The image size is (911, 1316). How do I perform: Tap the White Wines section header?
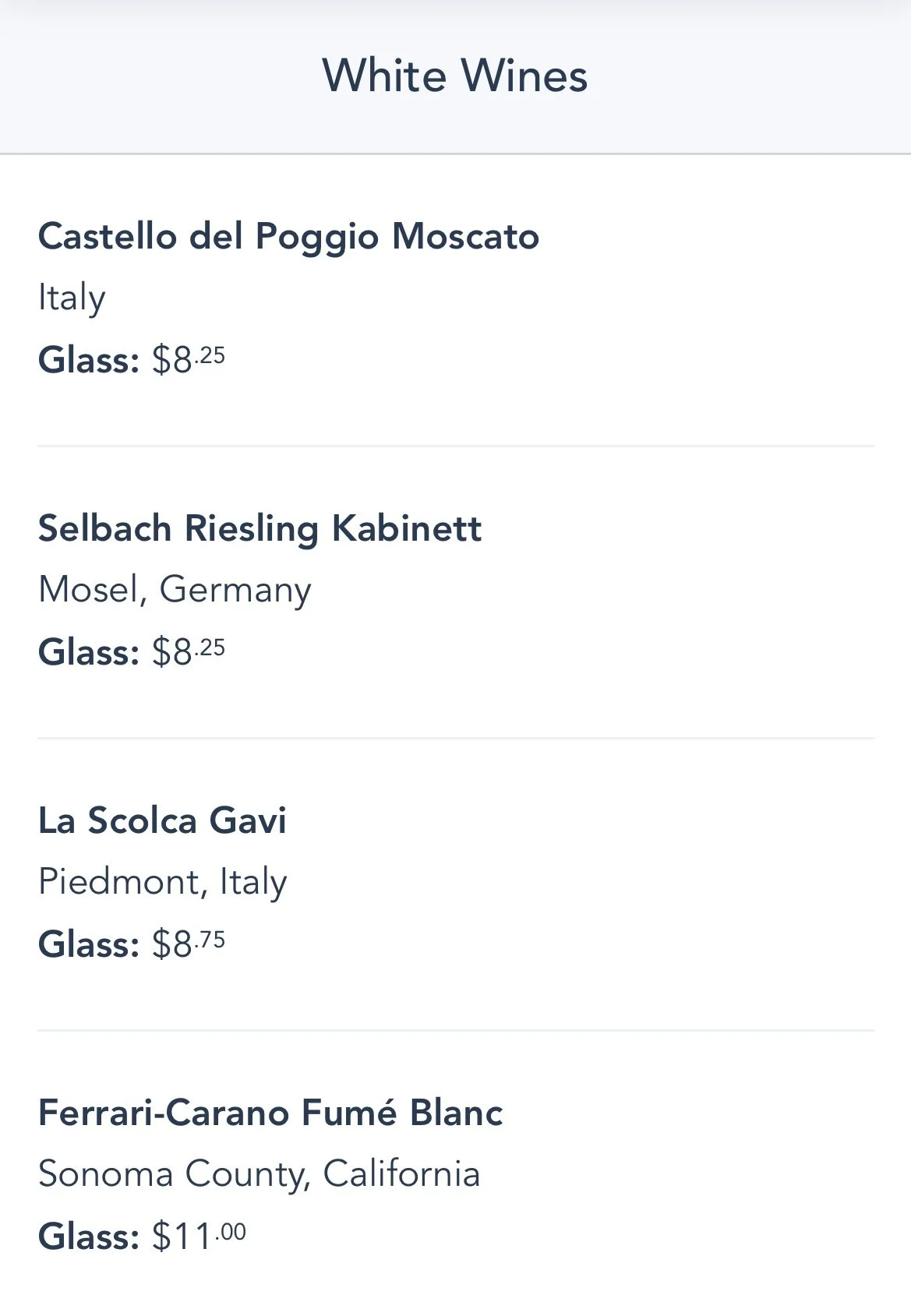(x=455, y=76)
